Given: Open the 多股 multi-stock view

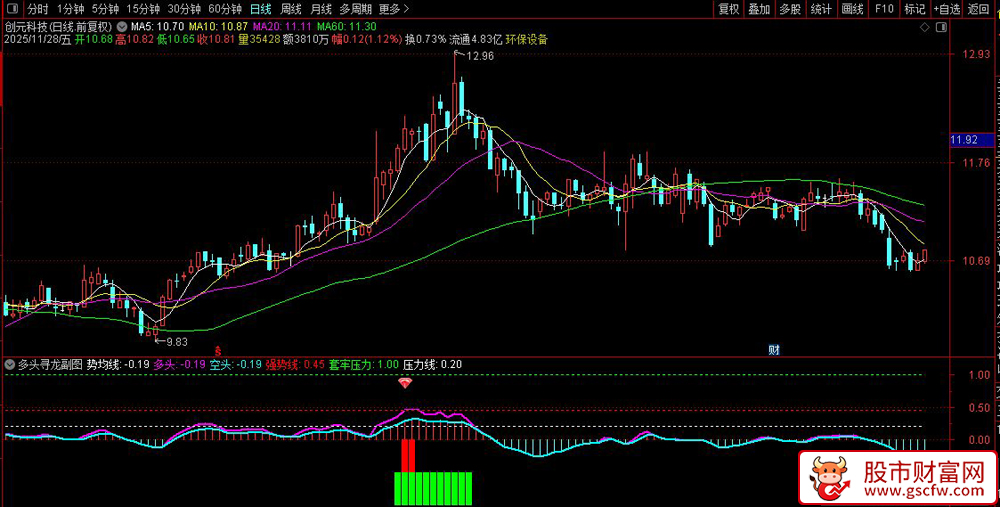Looking at the screenshot, I should click(x=790, y=9).
